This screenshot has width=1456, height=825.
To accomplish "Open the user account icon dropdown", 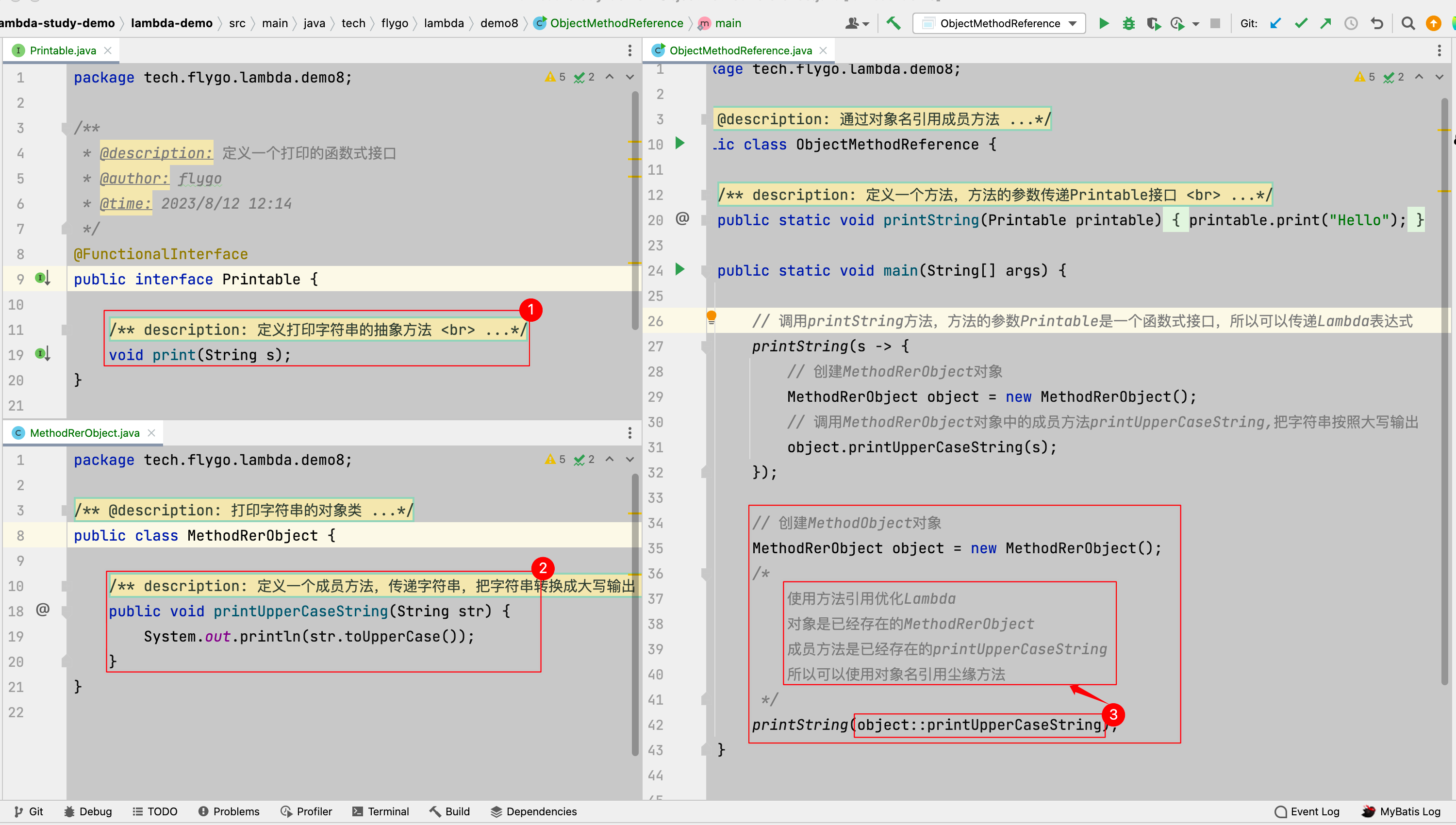I will click(x=857, y=23).
